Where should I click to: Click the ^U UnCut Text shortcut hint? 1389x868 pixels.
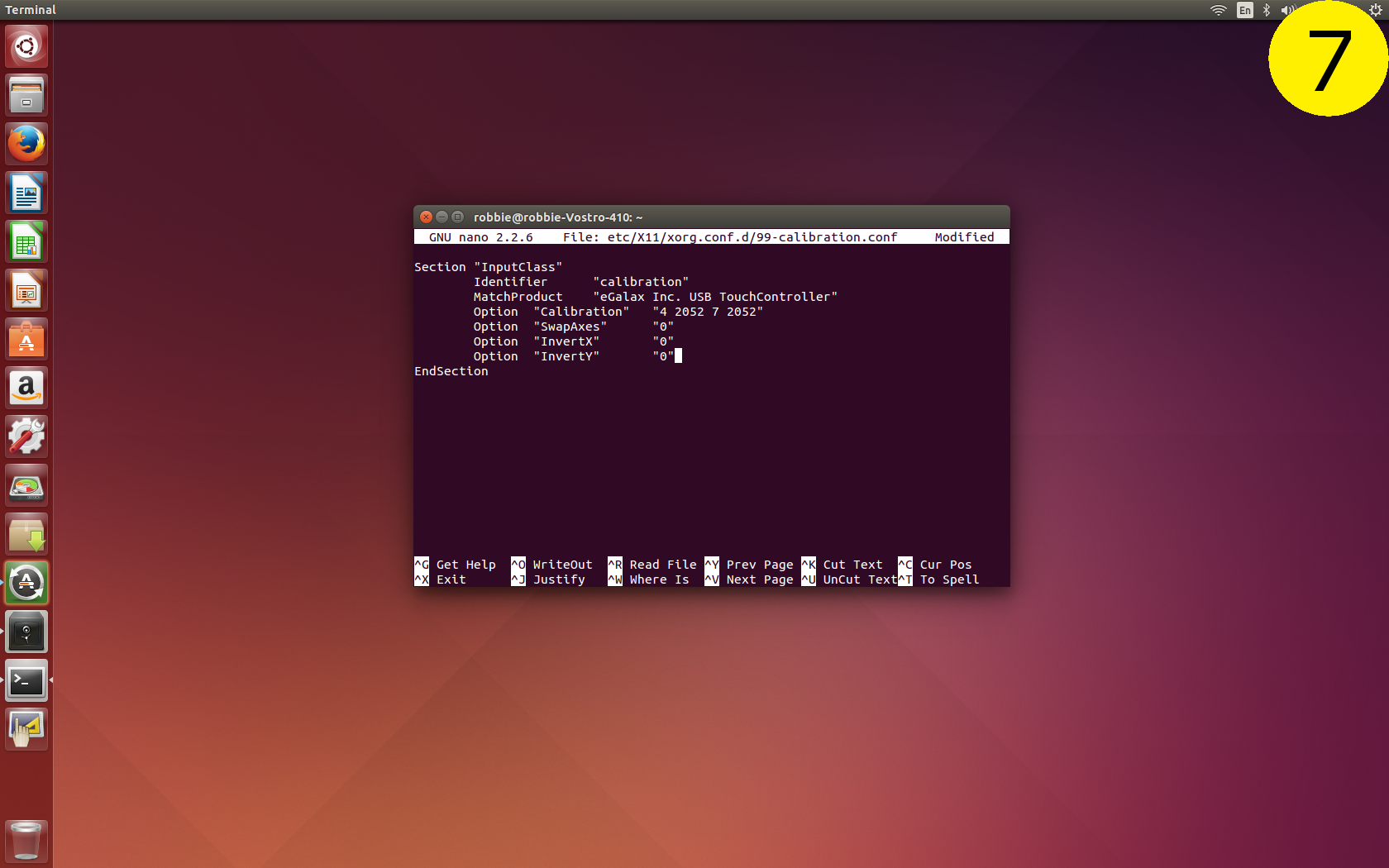click(849, 579)
